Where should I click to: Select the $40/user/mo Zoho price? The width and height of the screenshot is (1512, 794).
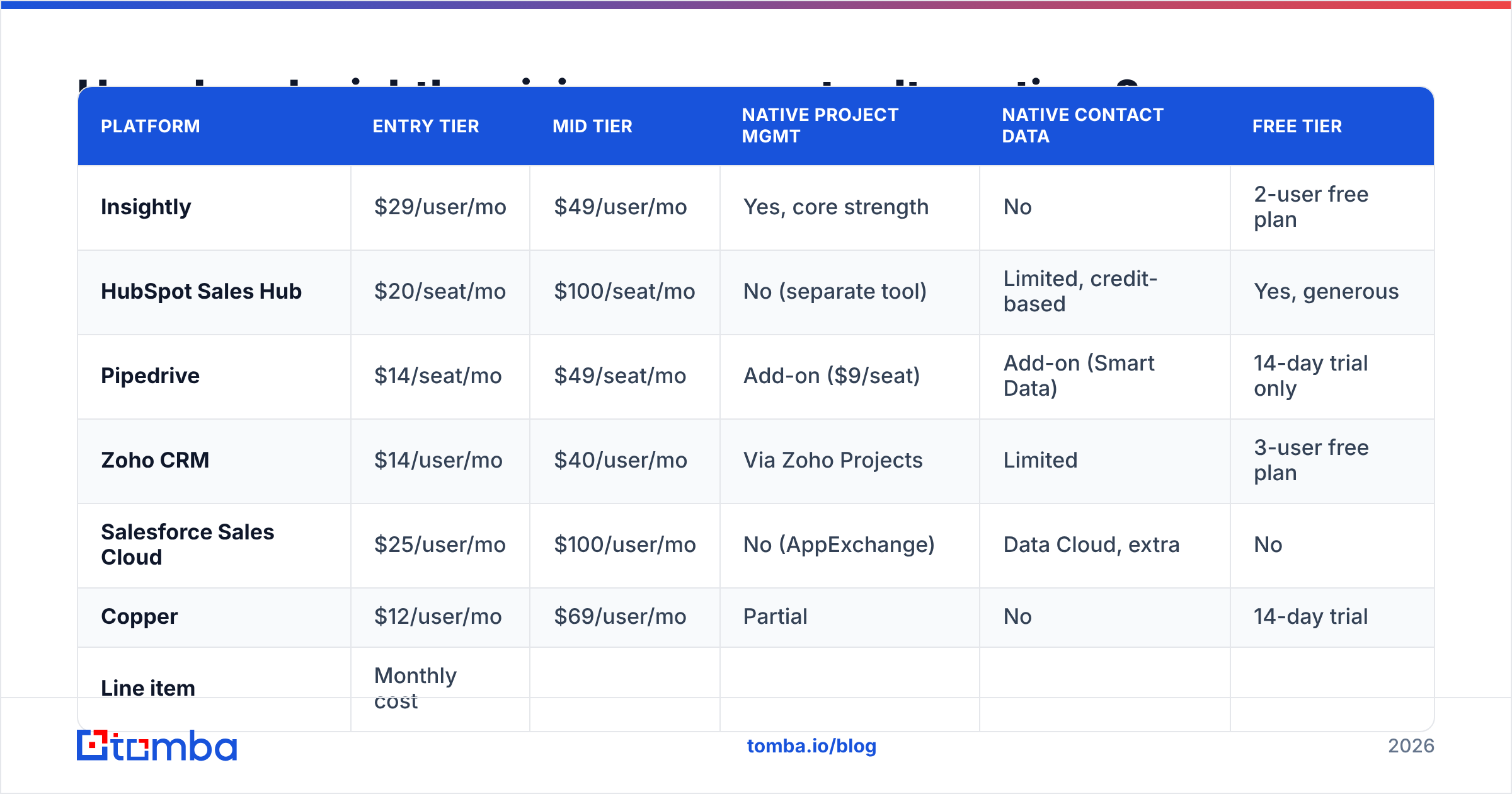pyautogui.click(x=621, y=460)
